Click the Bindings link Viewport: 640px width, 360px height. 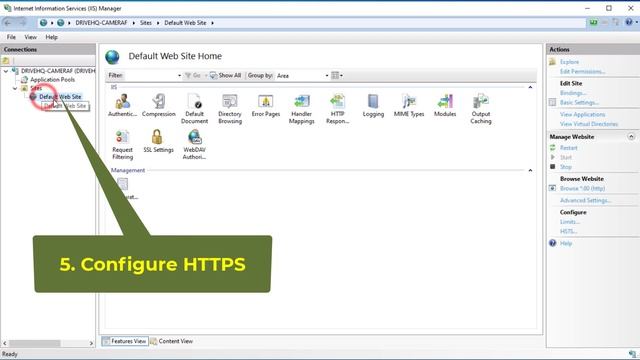pyautogui.click(x=573, y=93)
